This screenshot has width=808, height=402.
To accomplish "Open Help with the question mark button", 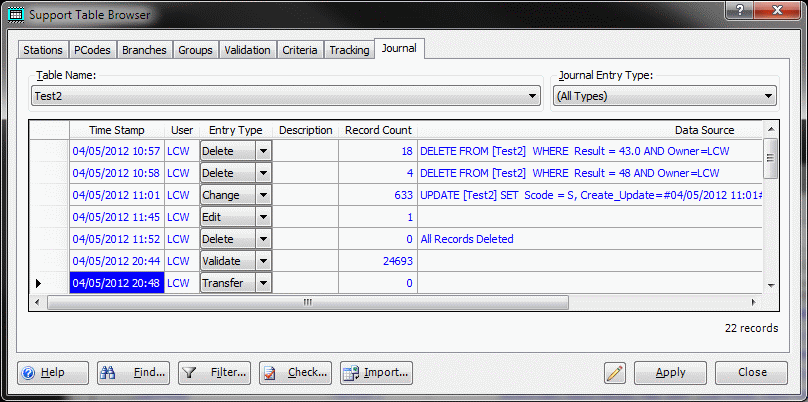I will click(x=52, y=372).
